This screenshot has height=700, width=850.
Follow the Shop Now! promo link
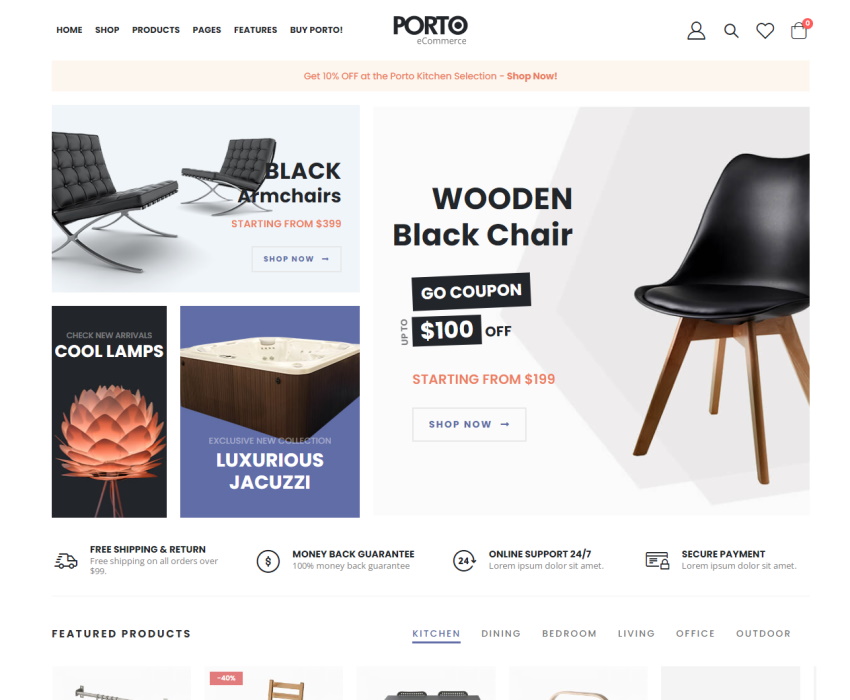532,76
